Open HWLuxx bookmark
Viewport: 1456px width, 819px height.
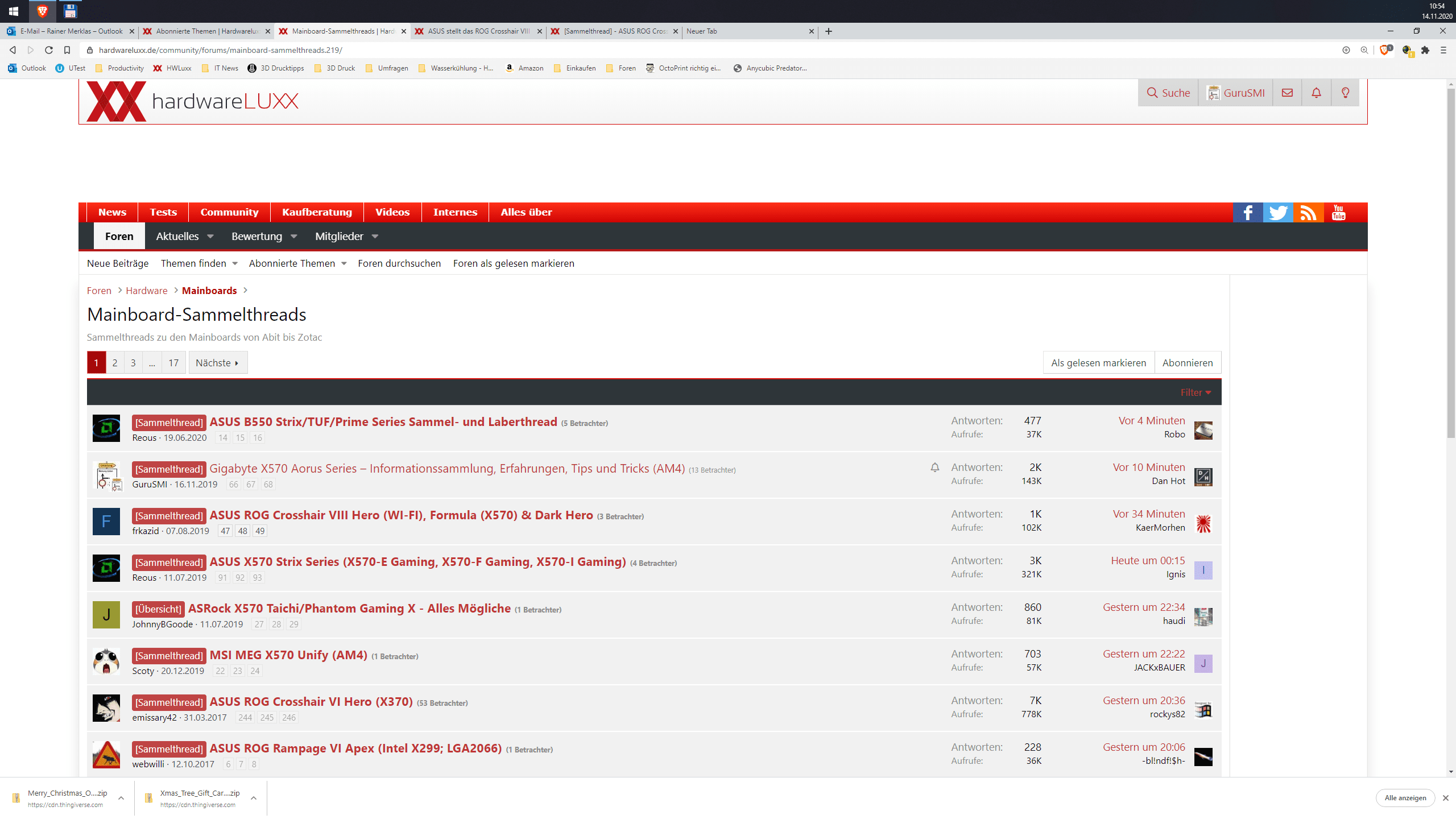click(x=173, y=68)
